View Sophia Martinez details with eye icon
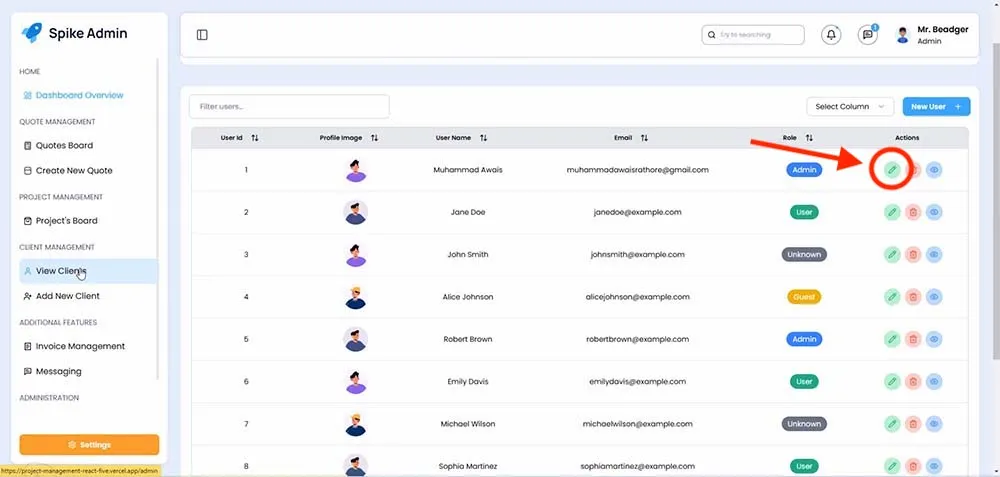The width and height of the screenshot is (1000, 477). (x=934, y=466)
